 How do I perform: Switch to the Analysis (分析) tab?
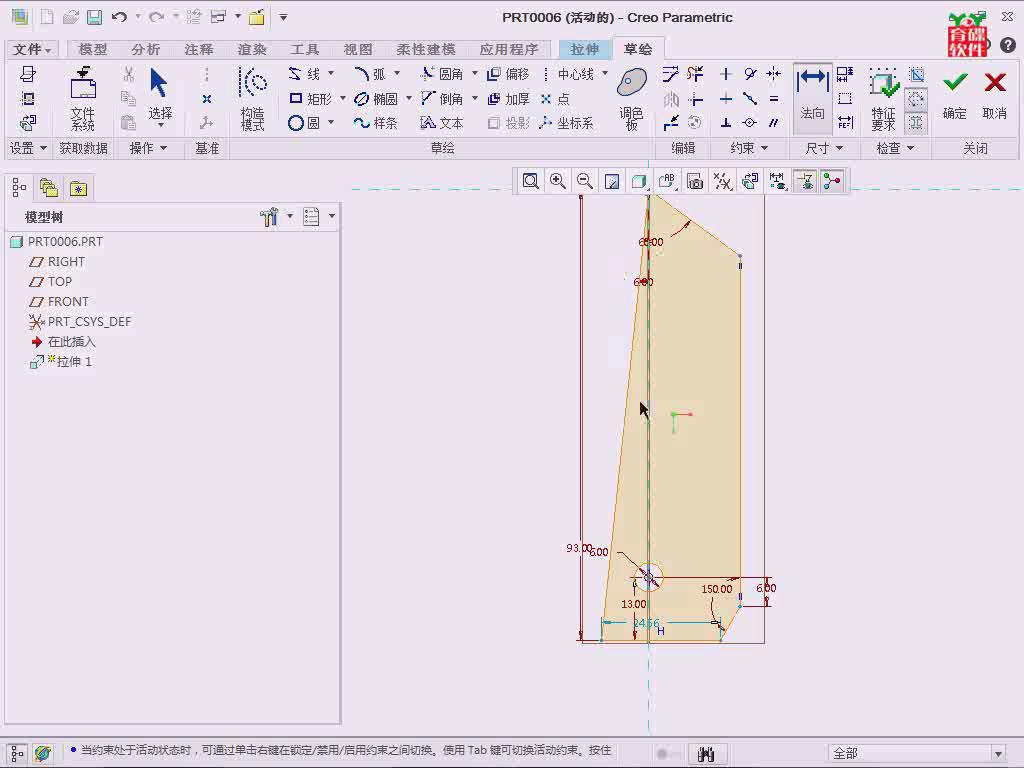(146, 49)
